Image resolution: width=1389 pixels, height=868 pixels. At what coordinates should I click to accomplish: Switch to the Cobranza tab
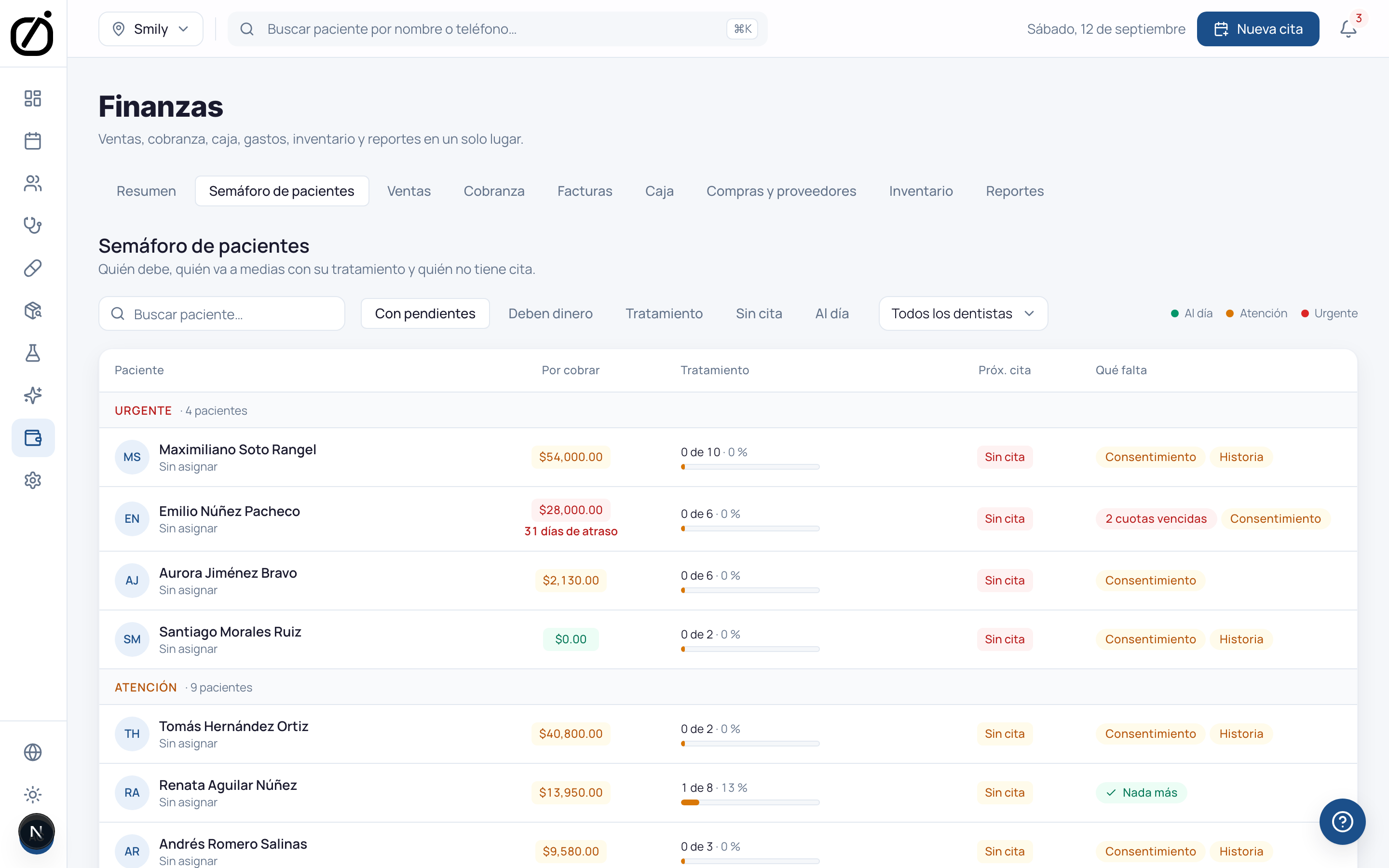tap(493, 191)
